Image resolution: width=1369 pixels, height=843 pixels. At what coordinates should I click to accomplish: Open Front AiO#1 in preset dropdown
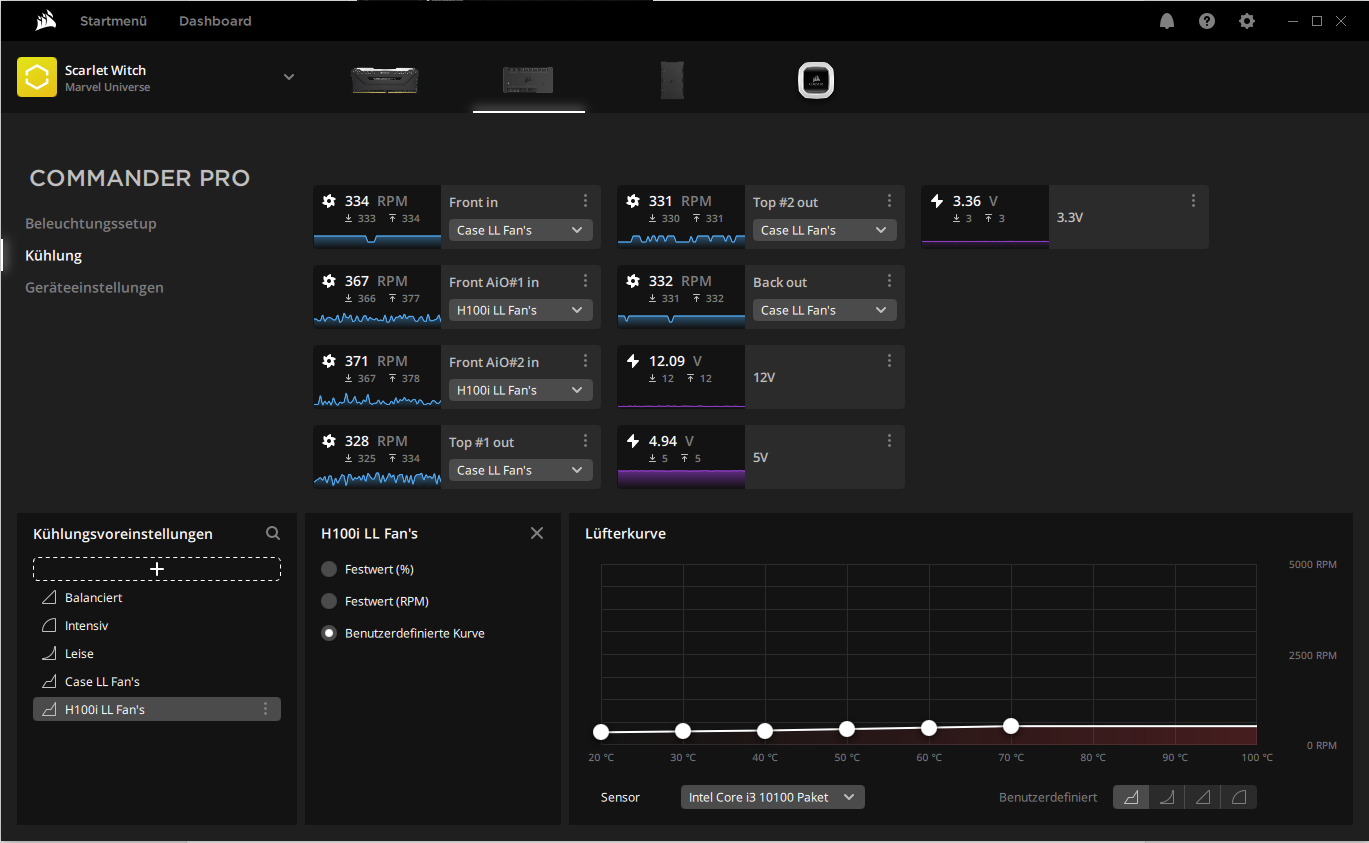tap(521, 310)
